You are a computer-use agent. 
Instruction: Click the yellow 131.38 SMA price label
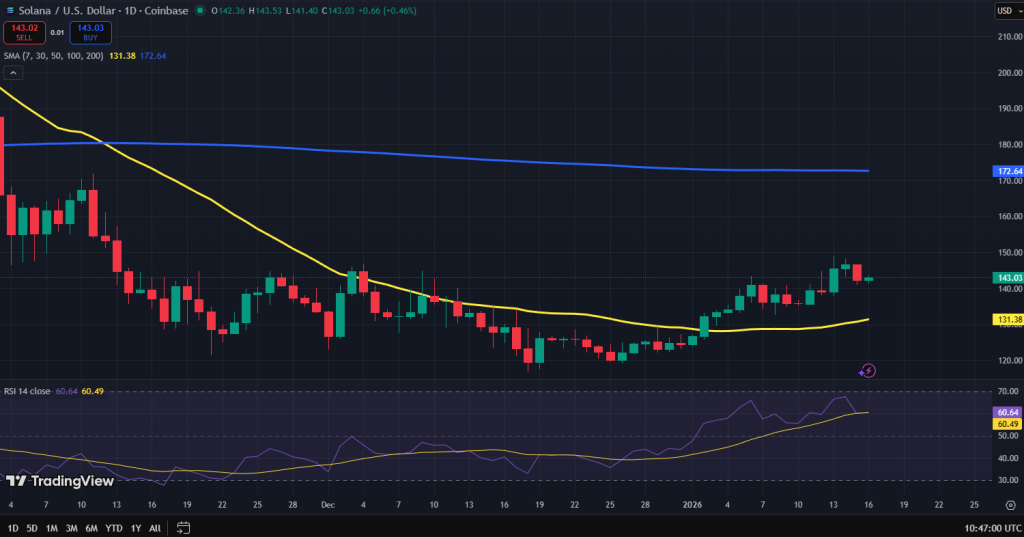coord(1008,319)
